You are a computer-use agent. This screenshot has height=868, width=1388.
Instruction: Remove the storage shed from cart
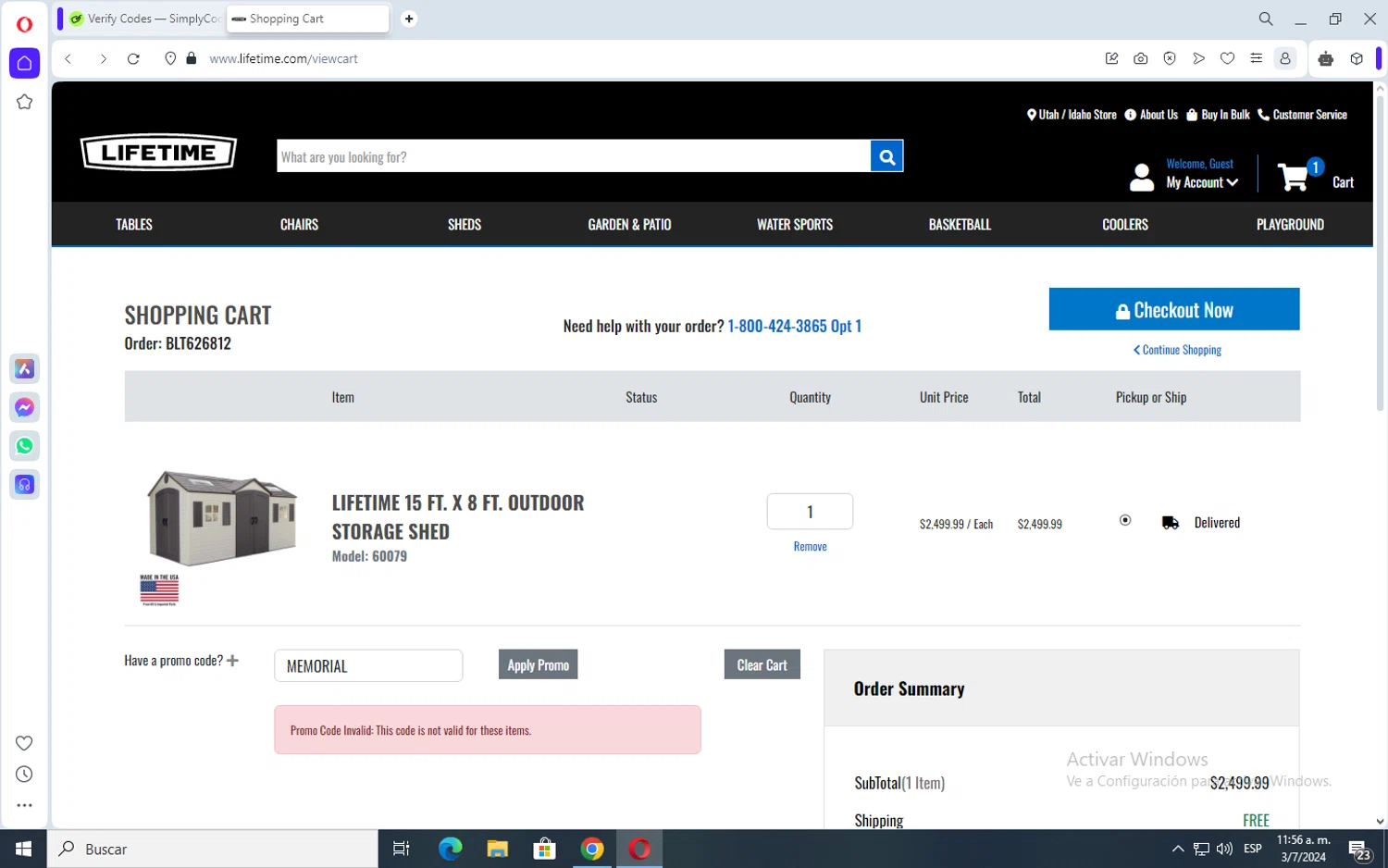coord(810,547)
